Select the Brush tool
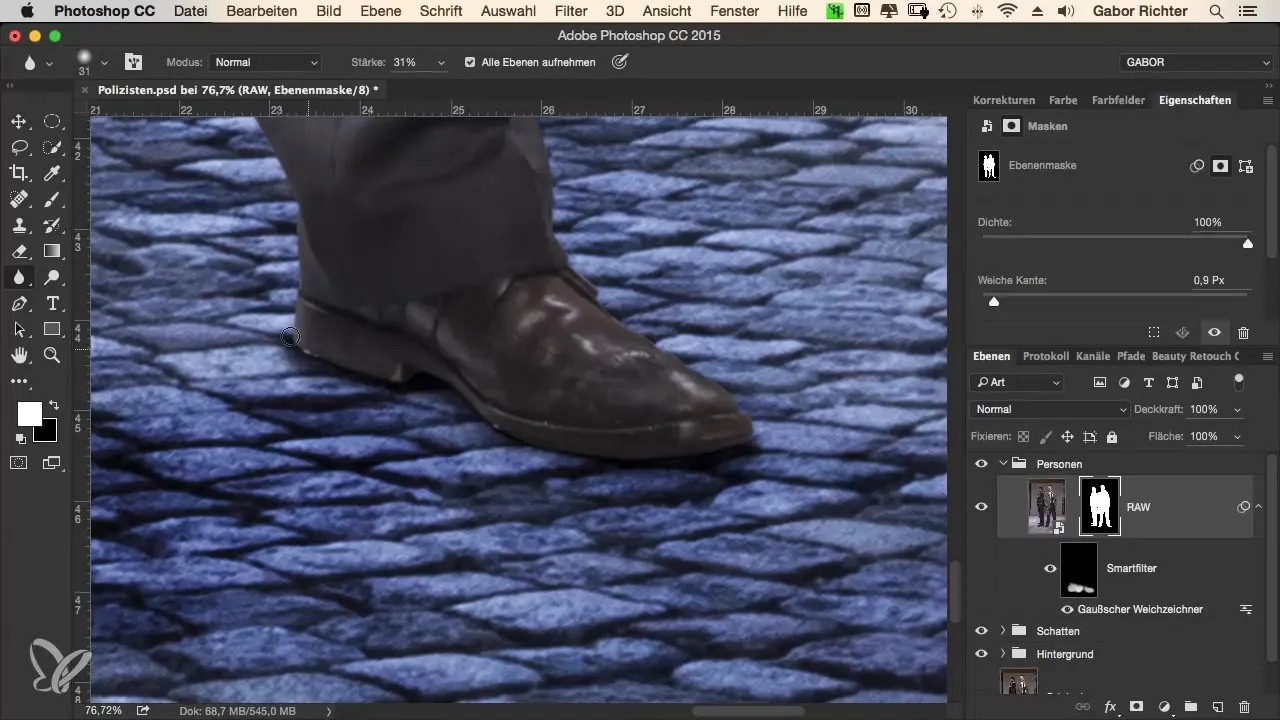1280x720 pixels. point(52,200)
